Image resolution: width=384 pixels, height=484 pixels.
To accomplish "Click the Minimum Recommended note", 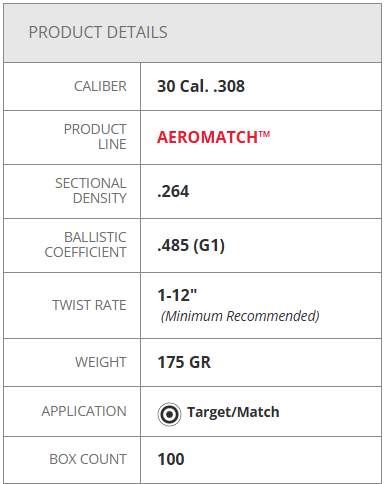I will 240,316.
